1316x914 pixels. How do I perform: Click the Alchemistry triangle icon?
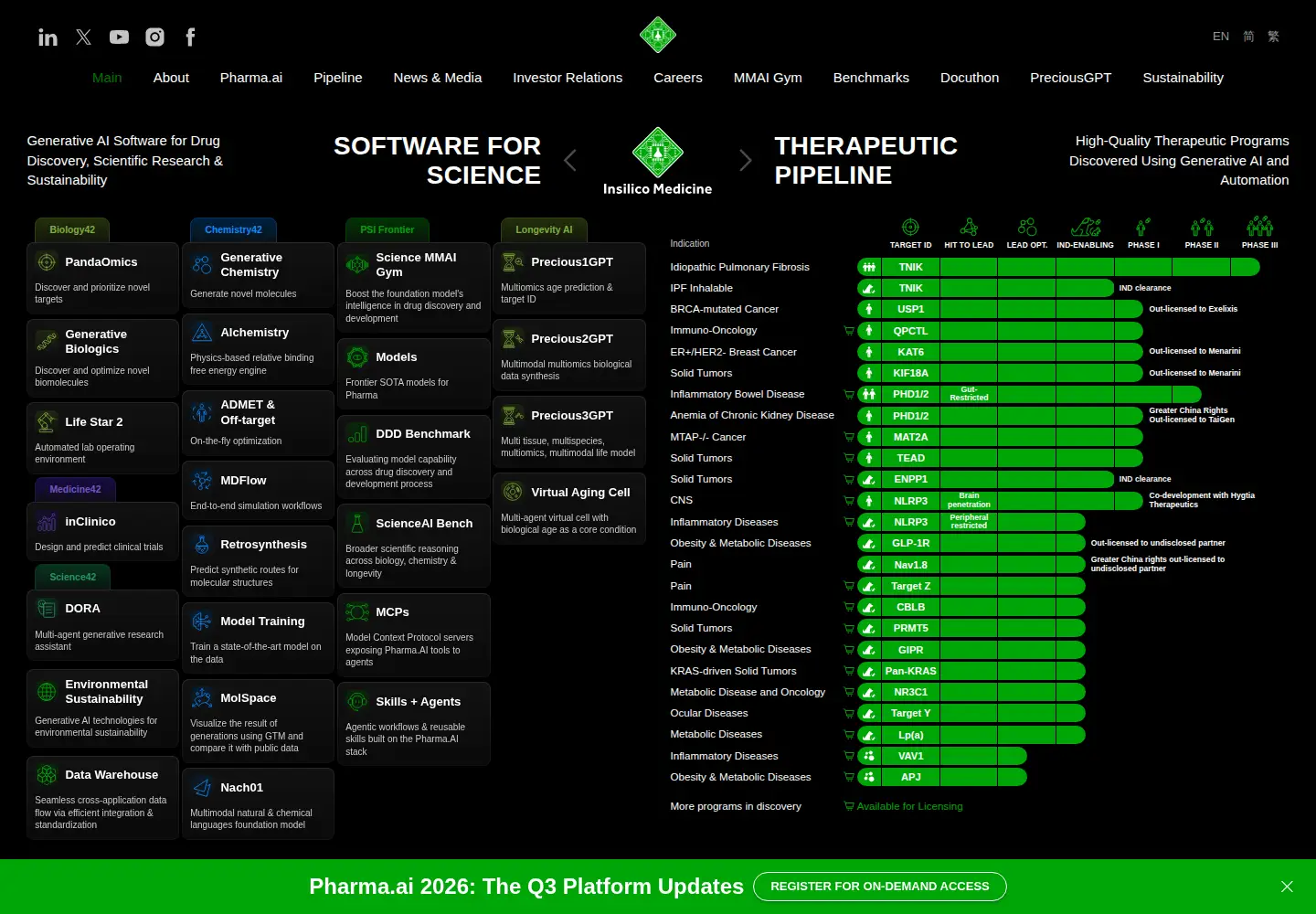202,333
